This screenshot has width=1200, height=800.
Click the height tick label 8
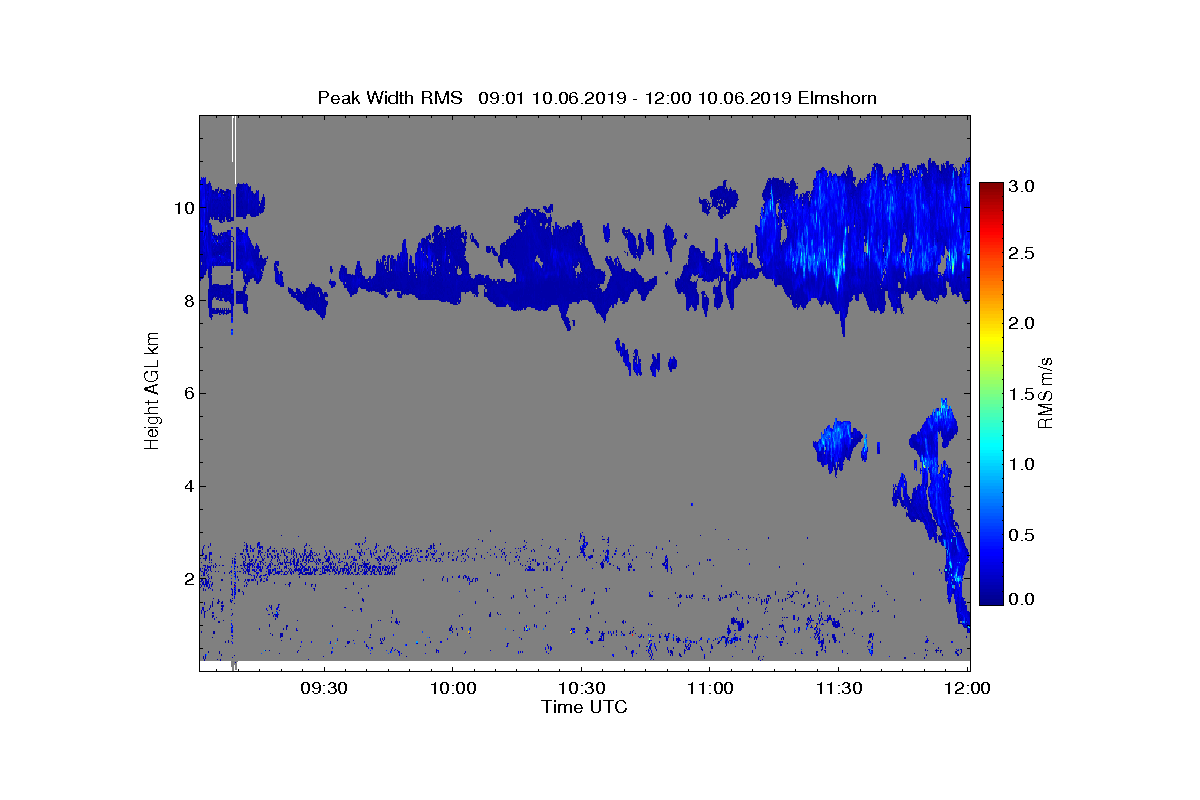click(x=187, y=300)
